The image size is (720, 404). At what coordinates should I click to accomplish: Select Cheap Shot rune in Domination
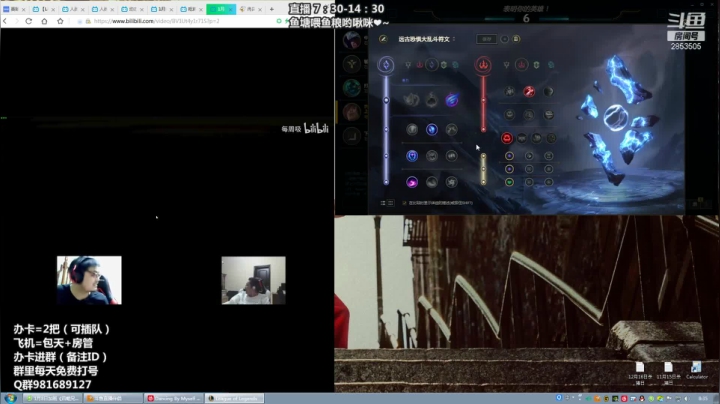[510, 92]
